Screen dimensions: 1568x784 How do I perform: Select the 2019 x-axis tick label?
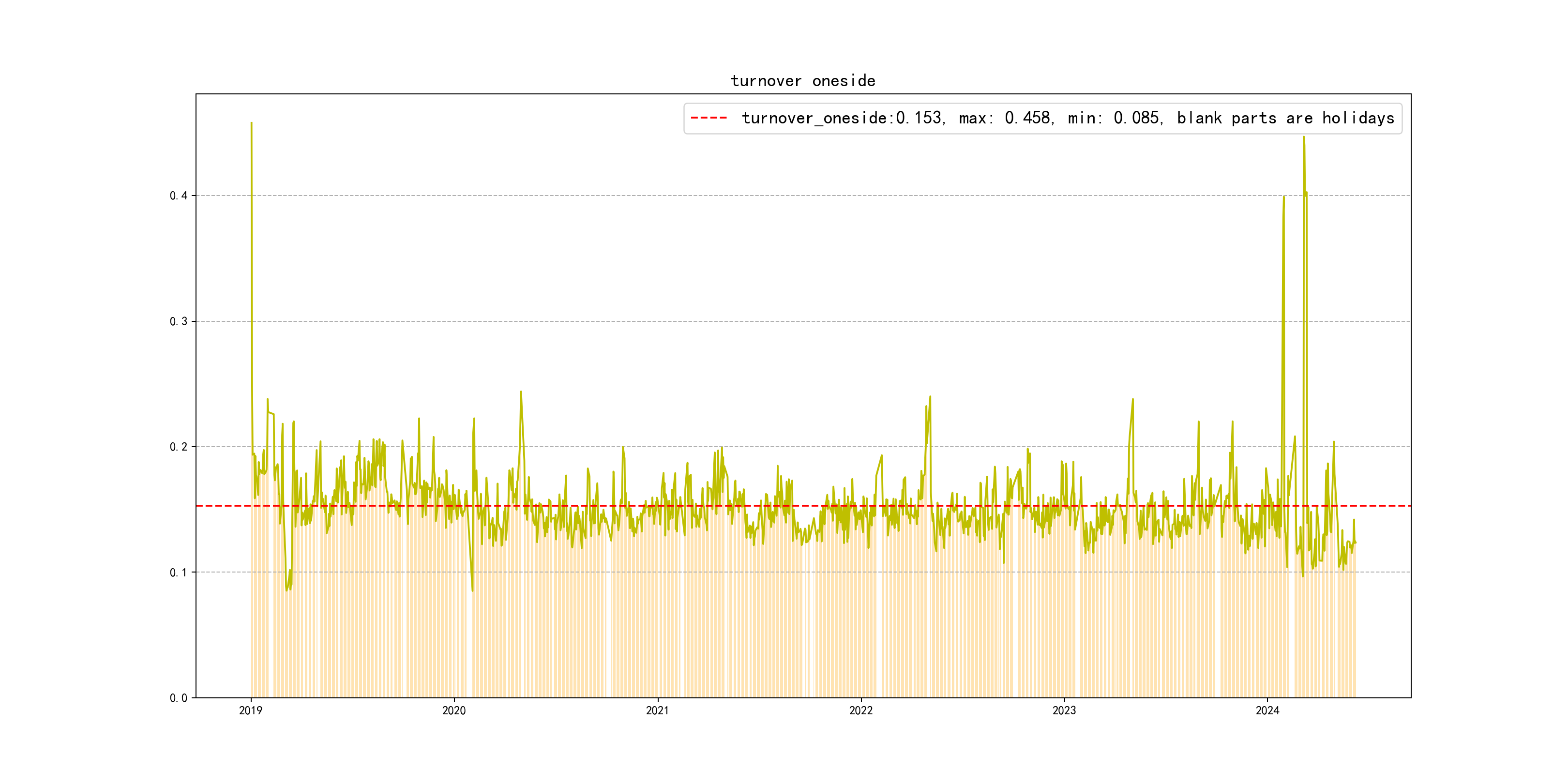(x=250, y=710)
